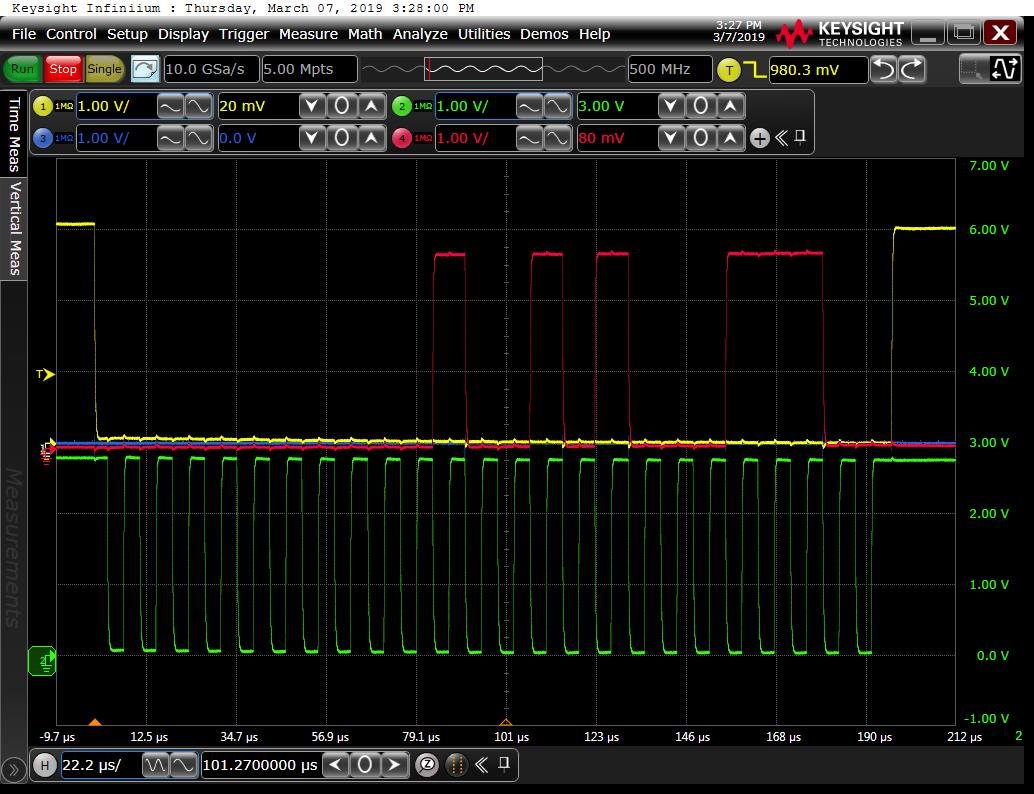Collapse the channel toolbar with double chevron
The image size is (1034, 794).
click(x=781, y=138)
